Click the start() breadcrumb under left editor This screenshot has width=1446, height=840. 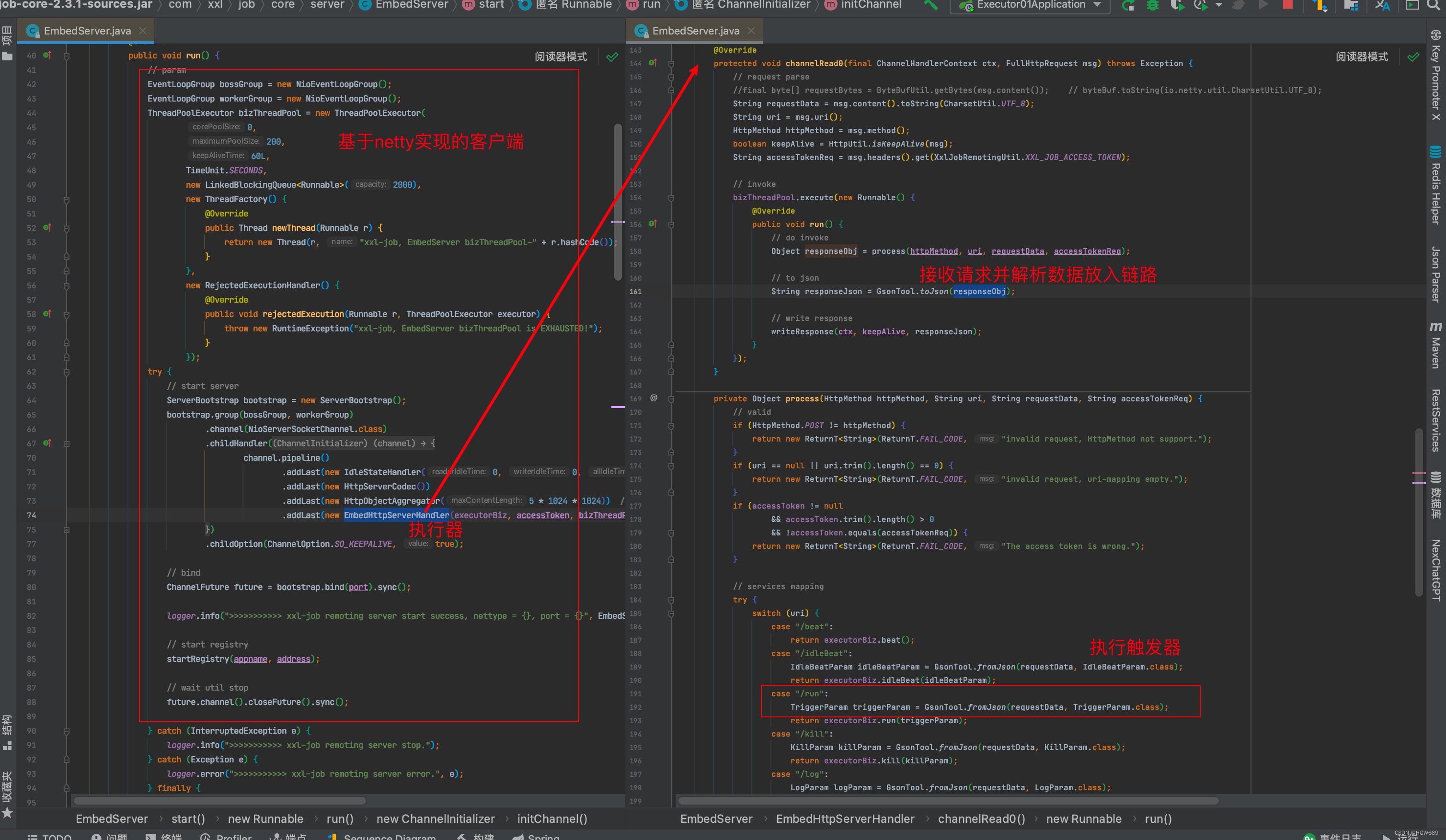click(188, 818)
